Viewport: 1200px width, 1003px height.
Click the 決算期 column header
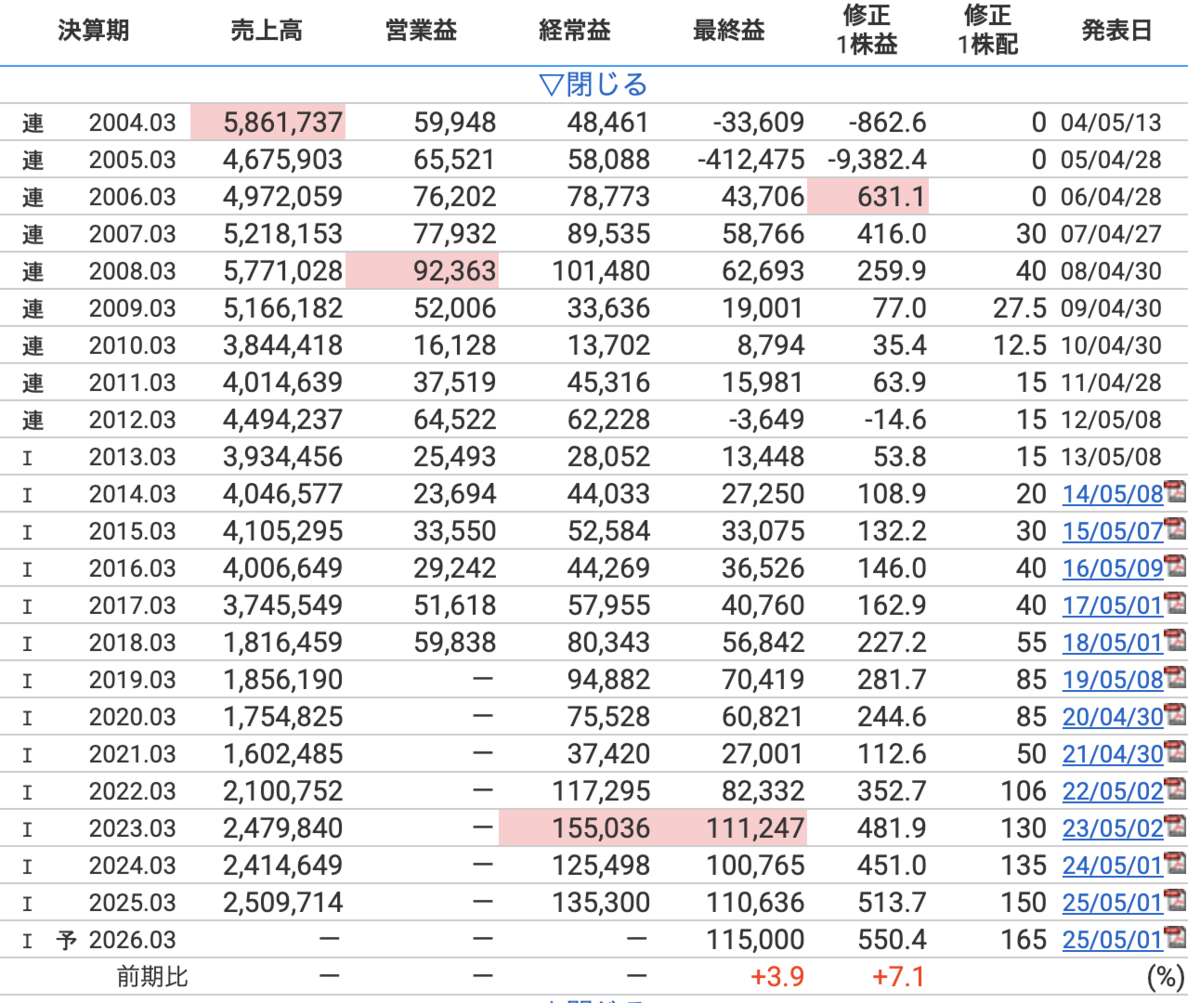point(93,31)
